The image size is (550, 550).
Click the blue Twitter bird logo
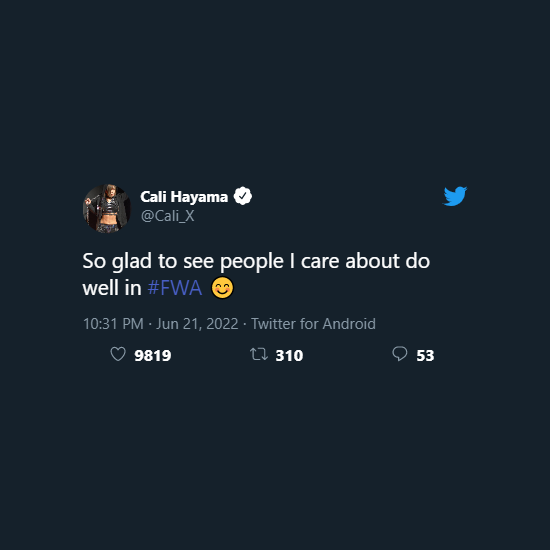point(455,196)
